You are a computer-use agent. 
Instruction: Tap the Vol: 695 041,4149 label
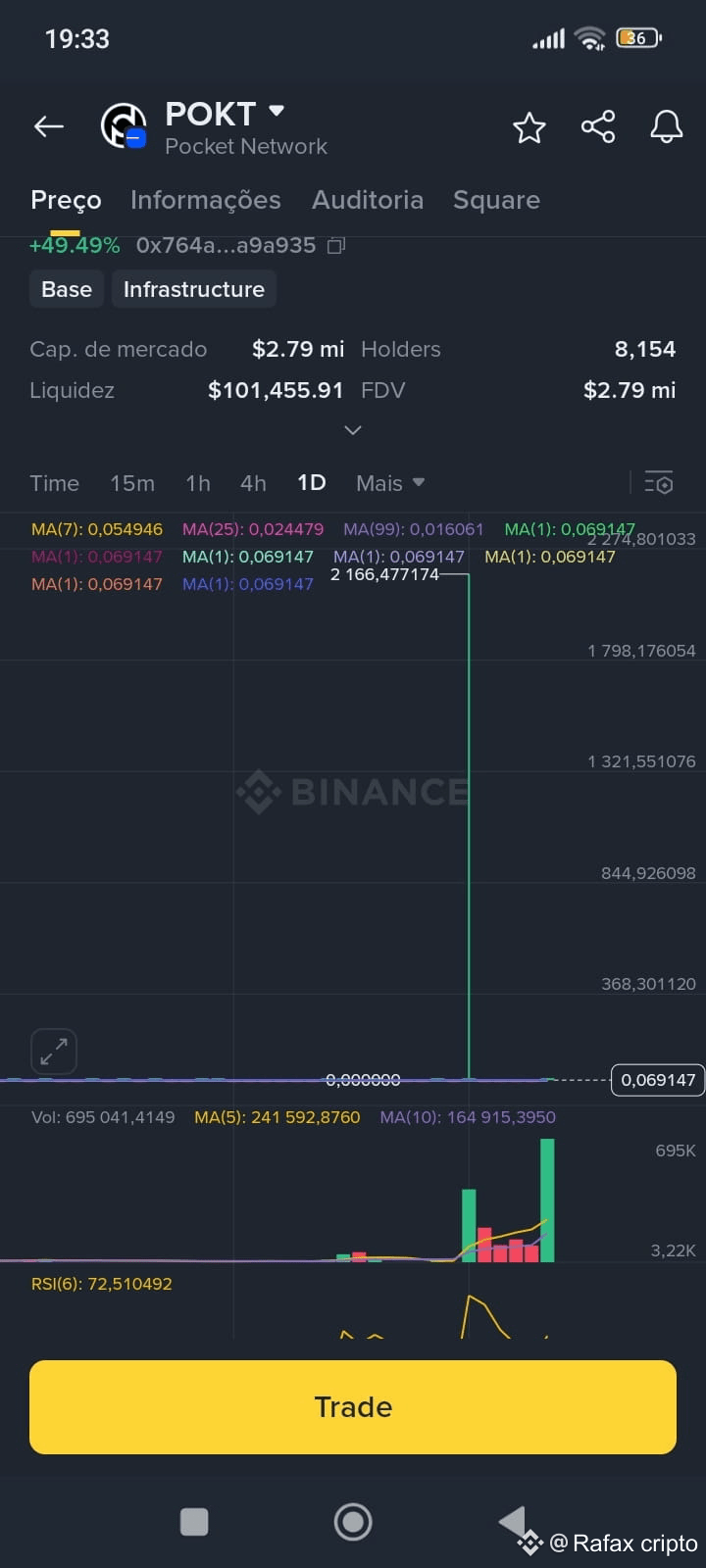pyautogui.click(x=103, y=1117)
